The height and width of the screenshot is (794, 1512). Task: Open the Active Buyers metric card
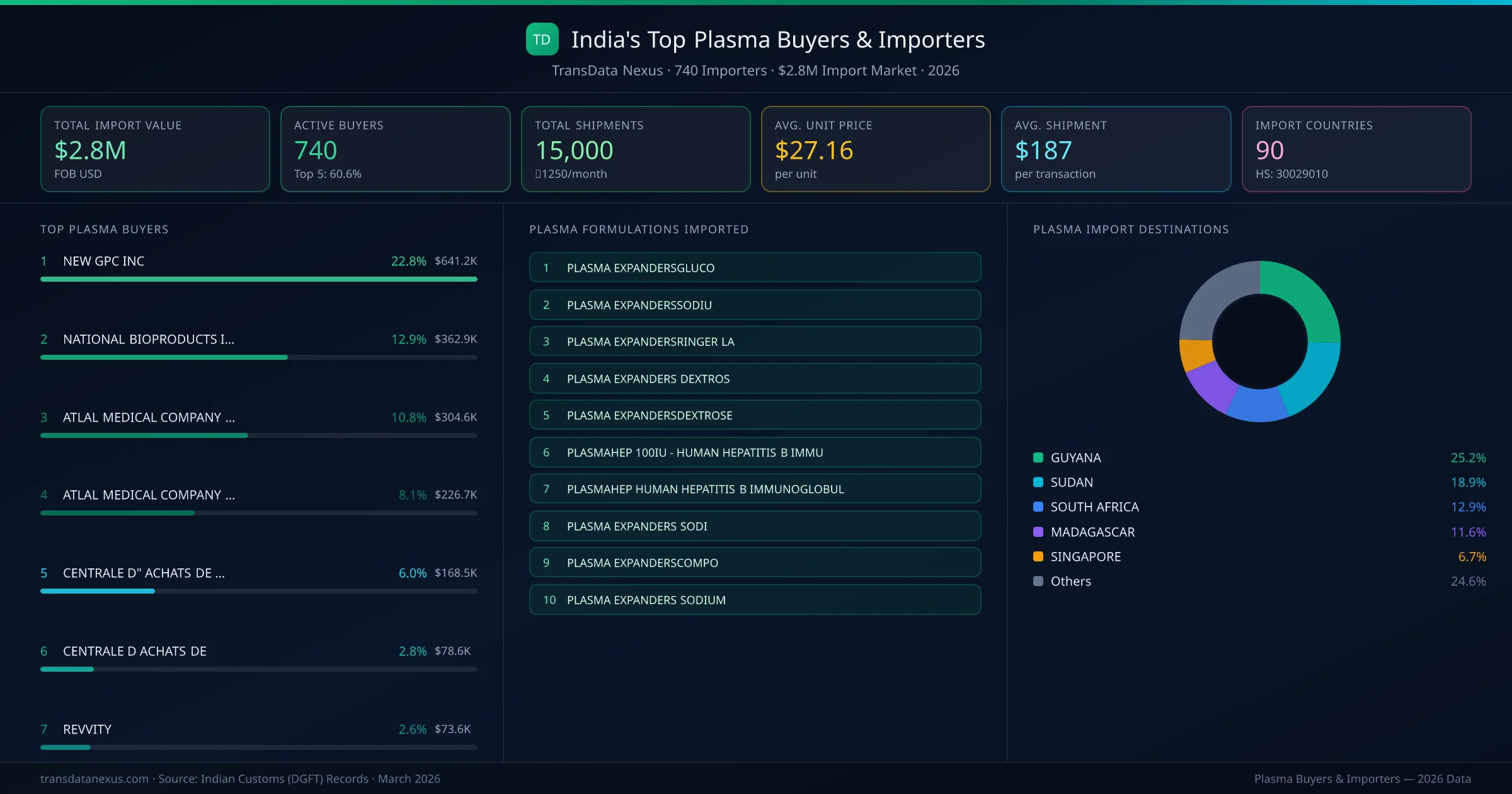pyautogui.click(x=395, y=149)
